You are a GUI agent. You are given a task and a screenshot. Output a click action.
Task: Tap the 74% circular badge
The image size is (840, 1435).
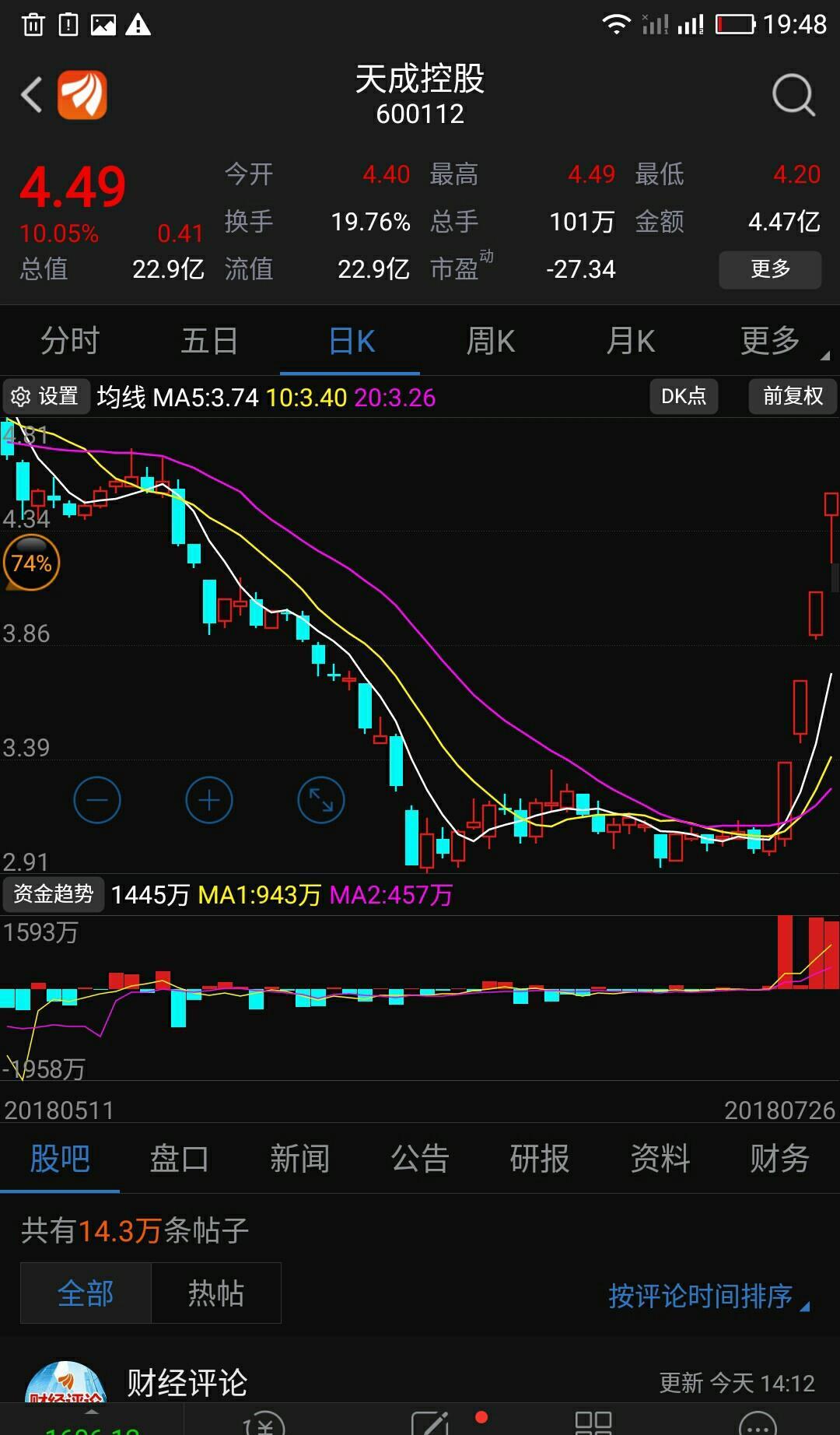point(31,563)
